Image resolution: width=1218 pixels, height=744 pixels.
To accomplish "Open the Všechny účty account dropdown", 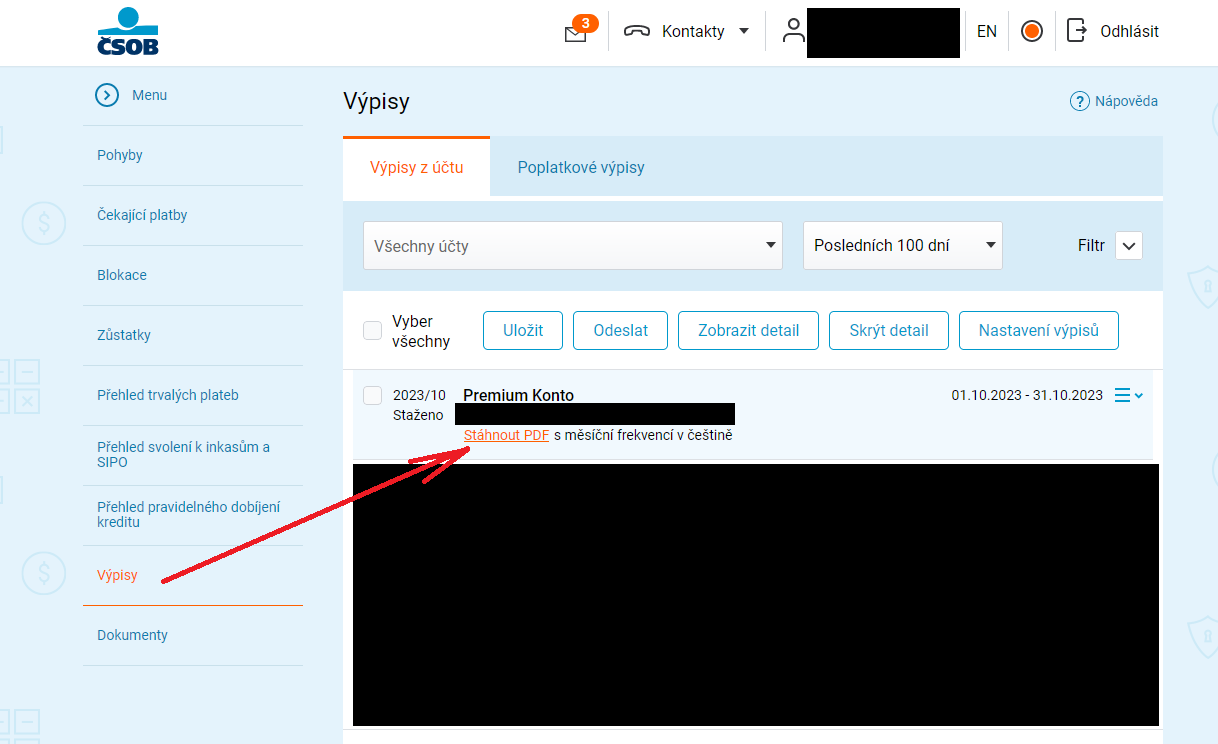I will (x=573, y=246).
